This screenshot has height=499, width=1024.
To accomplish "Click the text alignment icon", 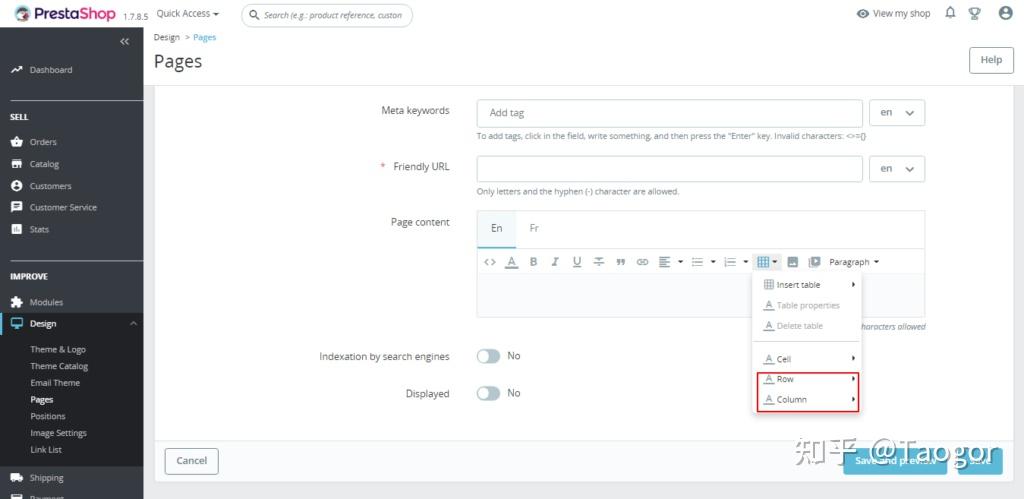I will pyautogui.click(x=664, y=262).
